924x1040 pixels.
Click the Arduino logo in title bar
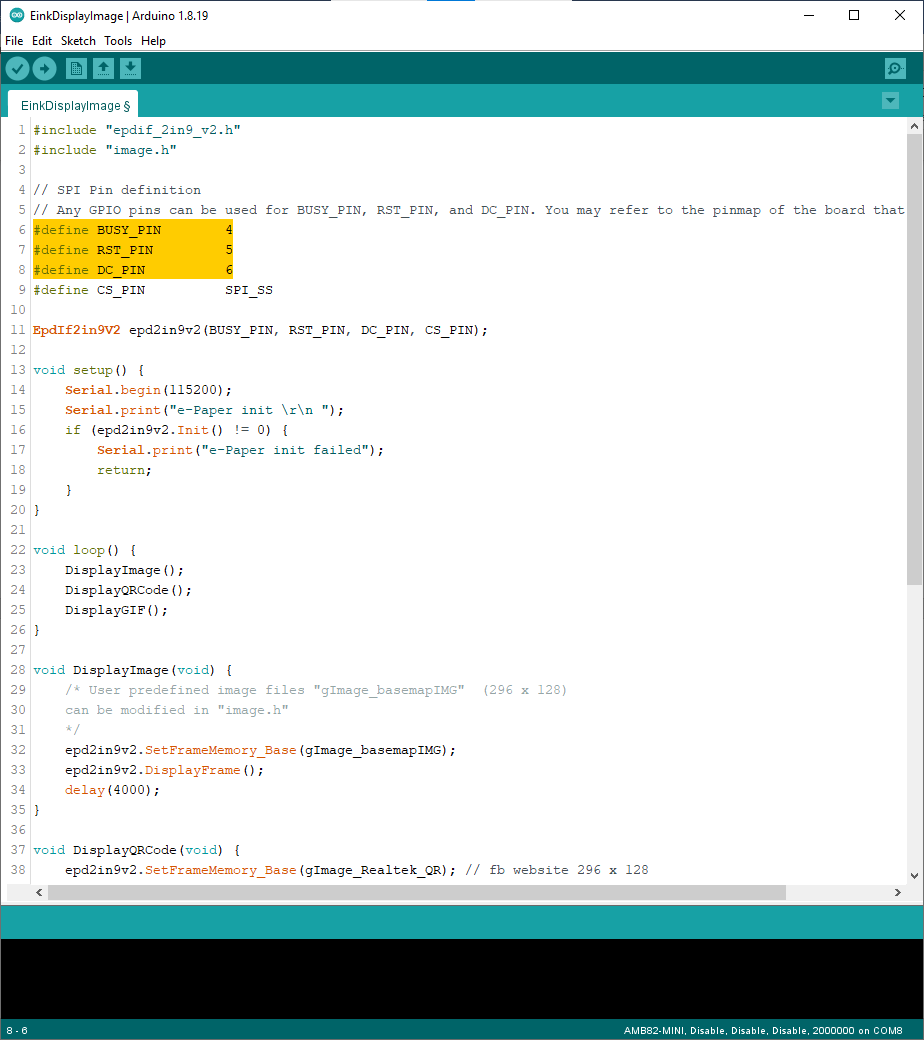[x=16, y=16]
